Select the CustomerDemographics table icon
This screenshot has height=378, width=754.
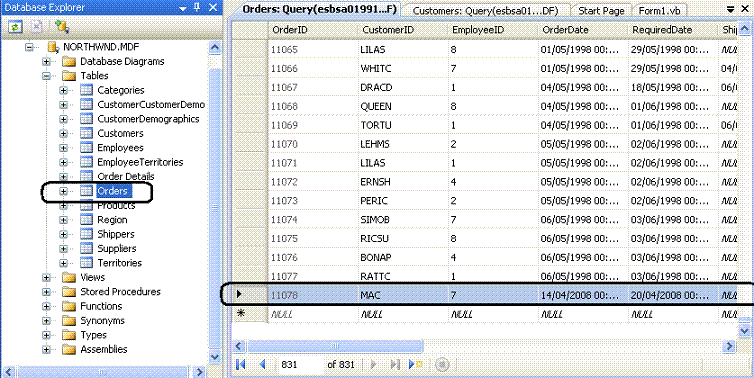[x=86, y=119]
